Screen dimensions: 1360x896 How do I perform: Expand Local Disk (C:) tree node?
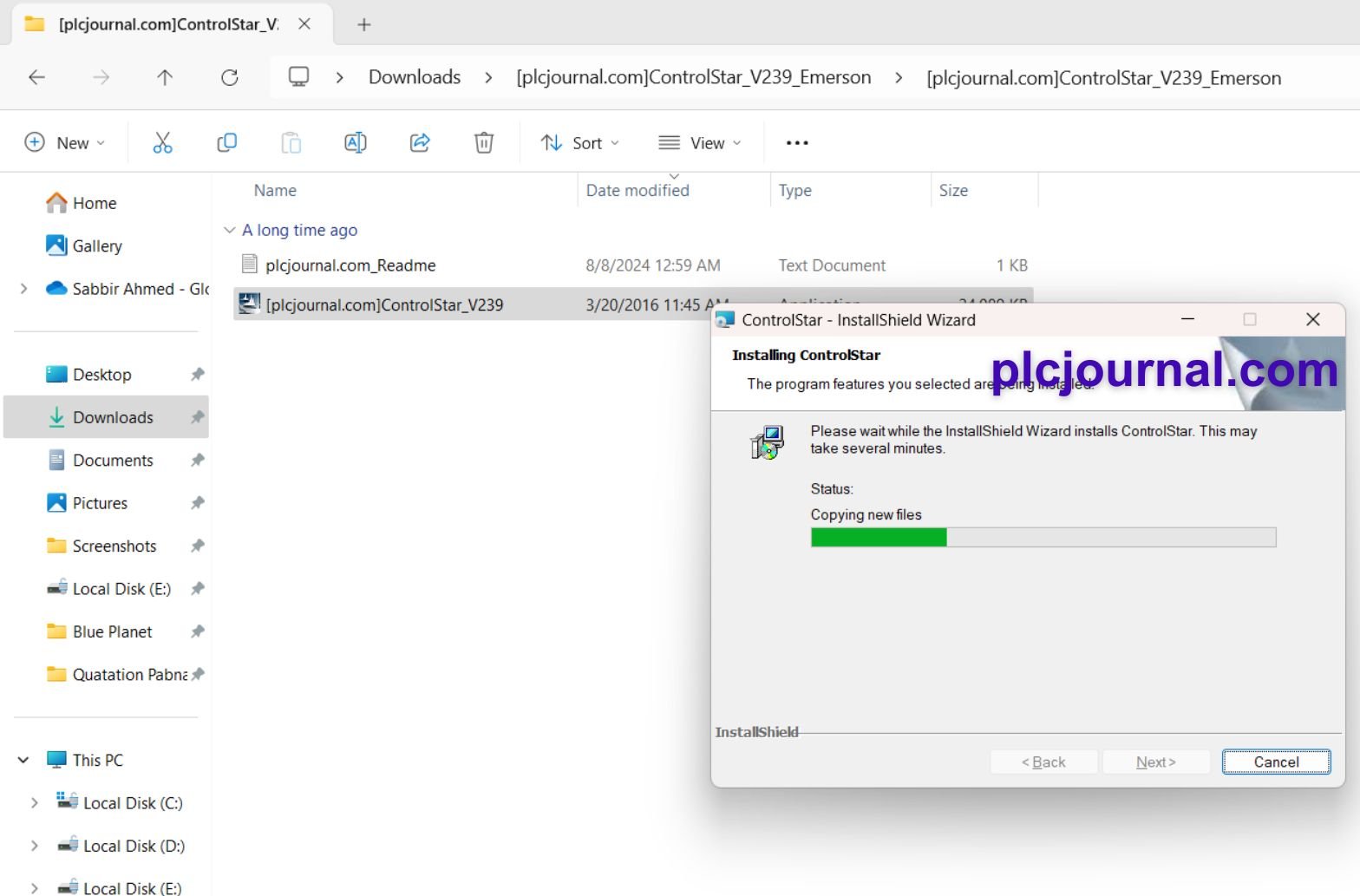[x=34, y=803]
